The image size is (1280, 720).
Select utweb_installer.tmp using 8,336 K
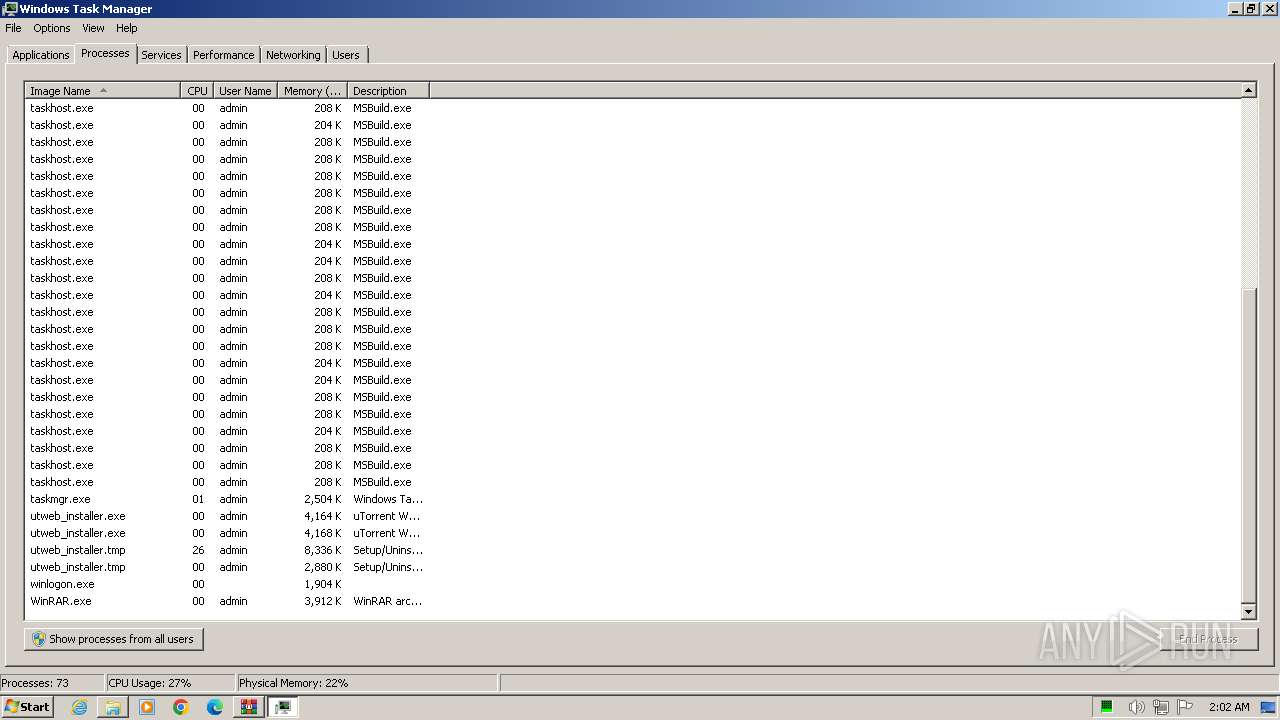(x=227, y=550)
